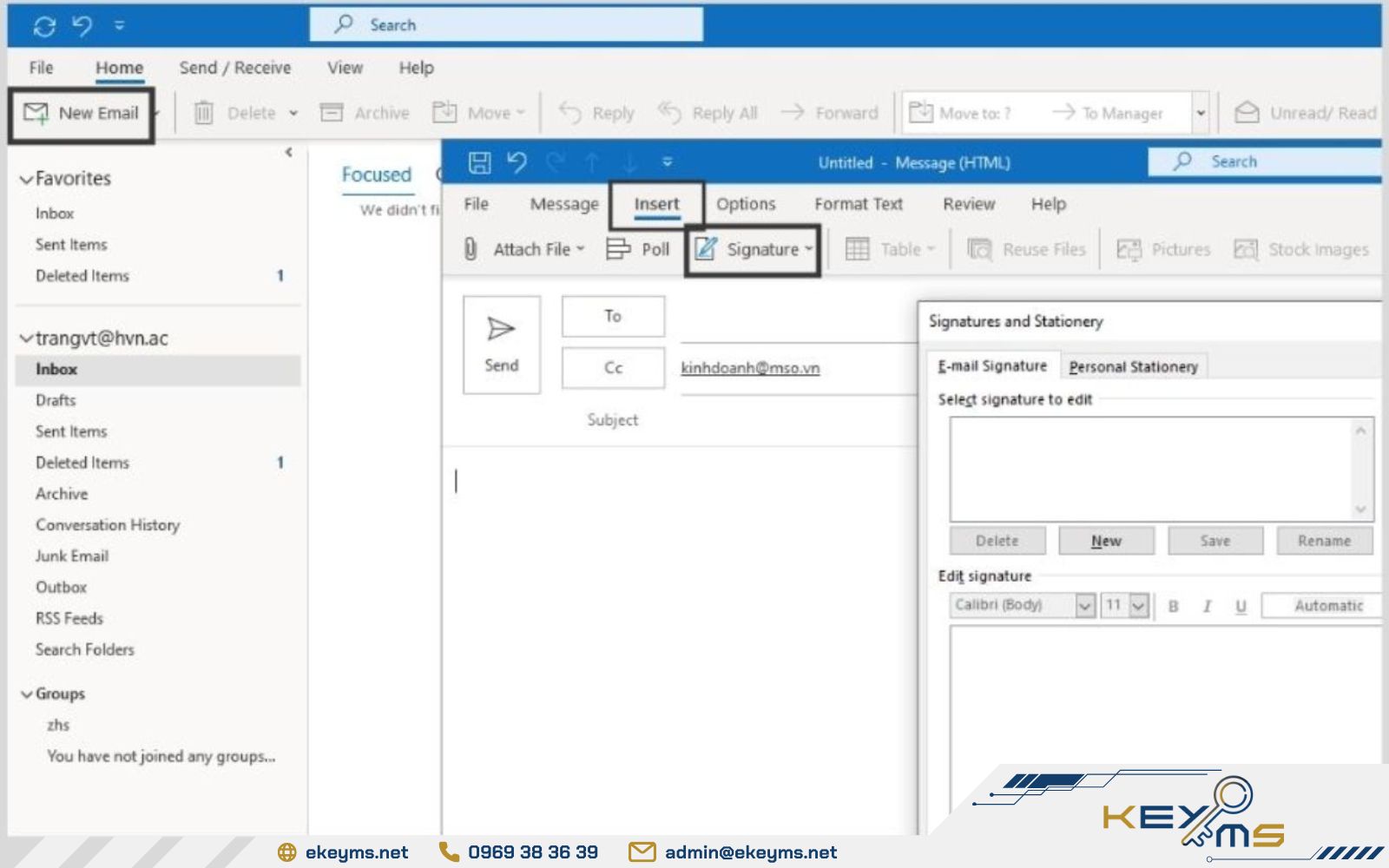Click the Rename signature button
This screenshot has width=1389, height=868.
pyautogui.click(x=1324, y=541)
